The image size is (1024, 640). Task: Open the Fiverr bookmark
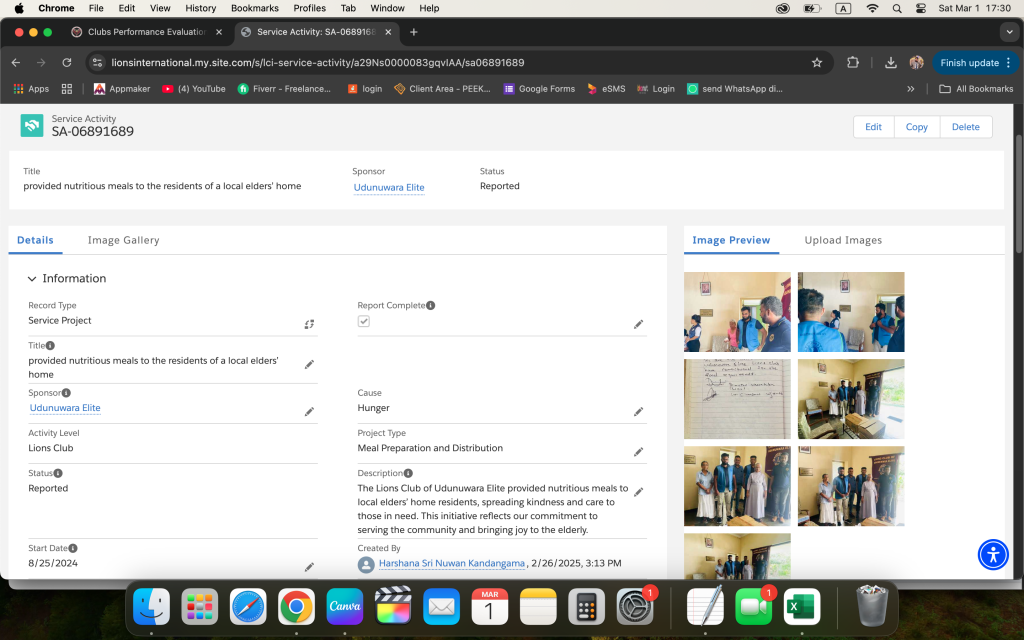point(284,89)
